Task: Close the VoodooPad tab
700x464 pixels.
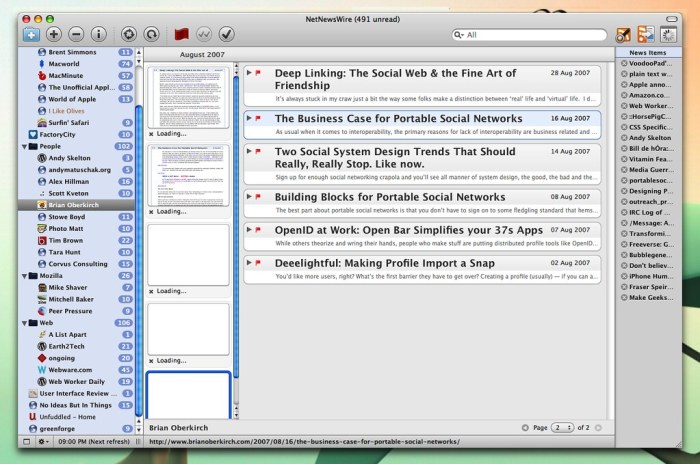Action: [624, 63]
